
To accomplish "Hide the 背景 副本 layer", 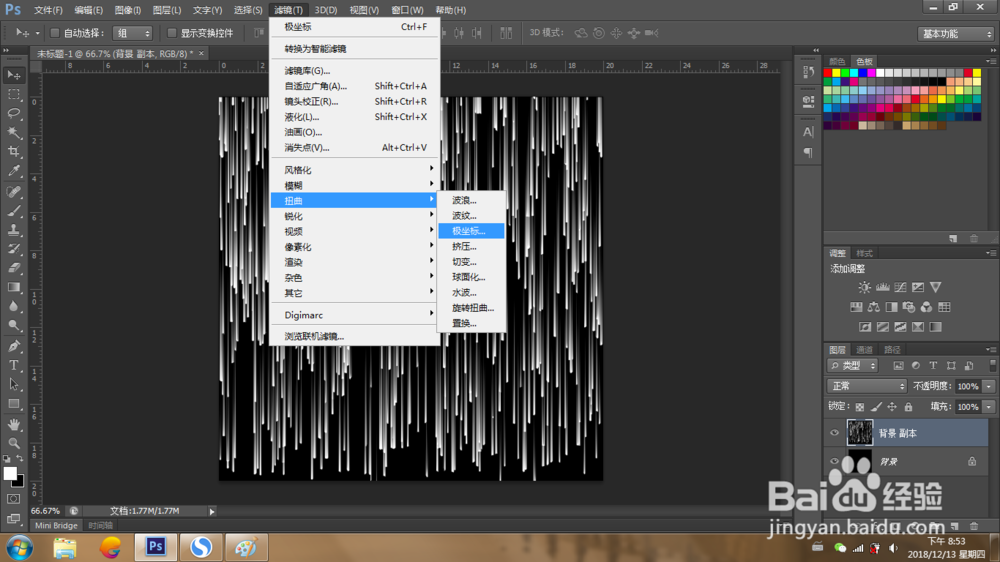I will tap(834, 433).
